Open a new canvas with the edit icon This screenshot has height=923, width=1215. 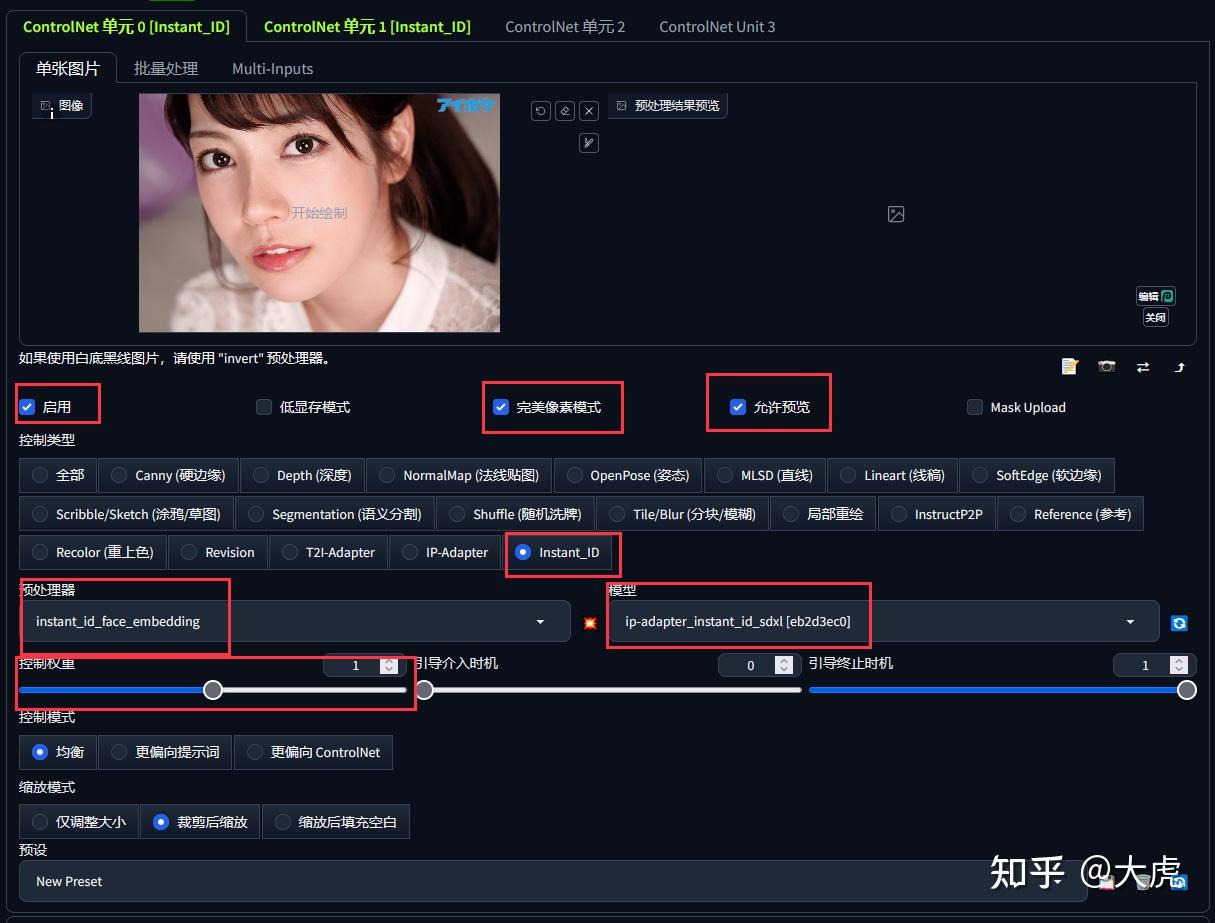click(x=1069, y=366)
